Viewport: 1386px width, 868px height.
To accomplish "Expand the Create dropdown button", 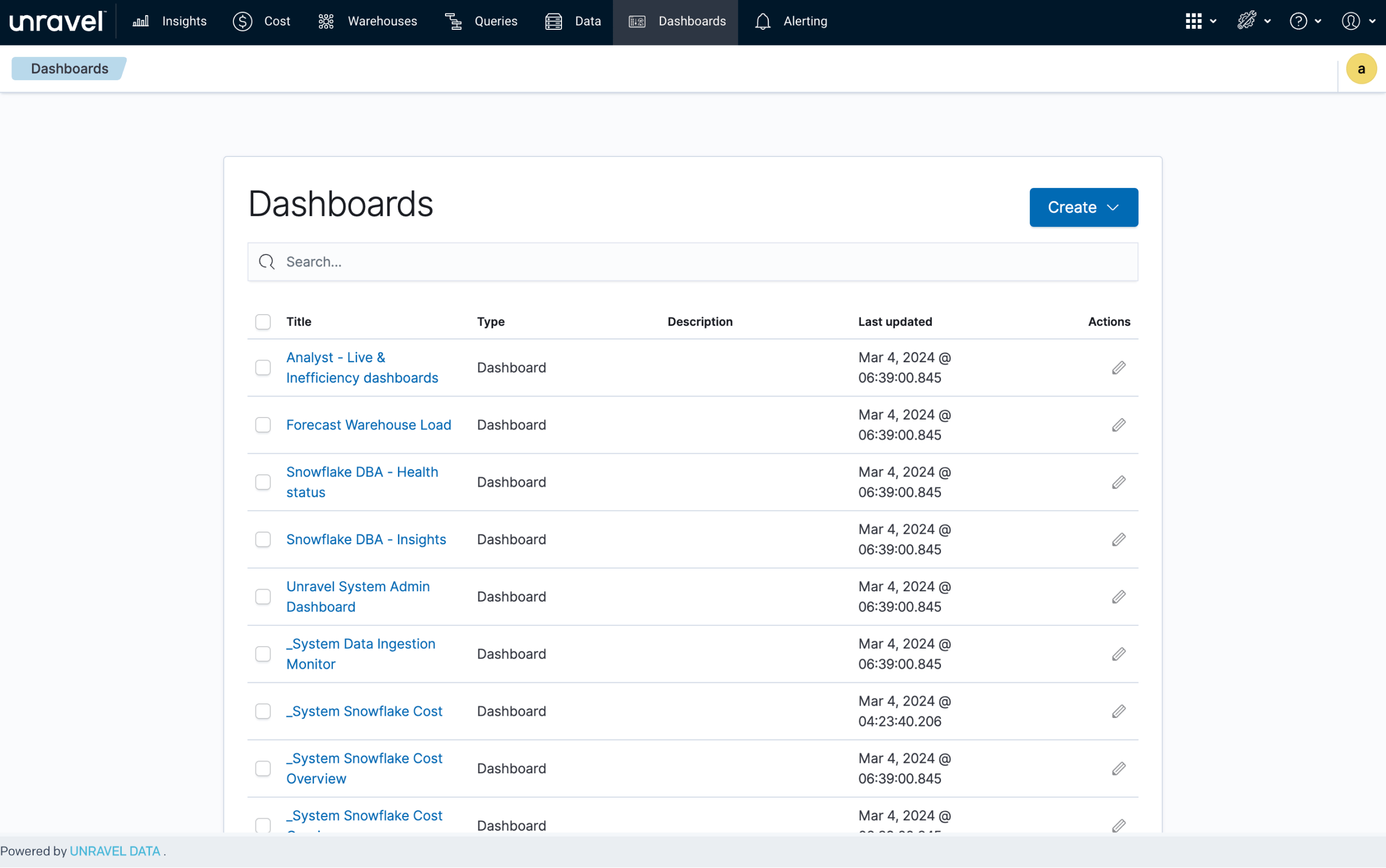I will tap(1083, 207).
